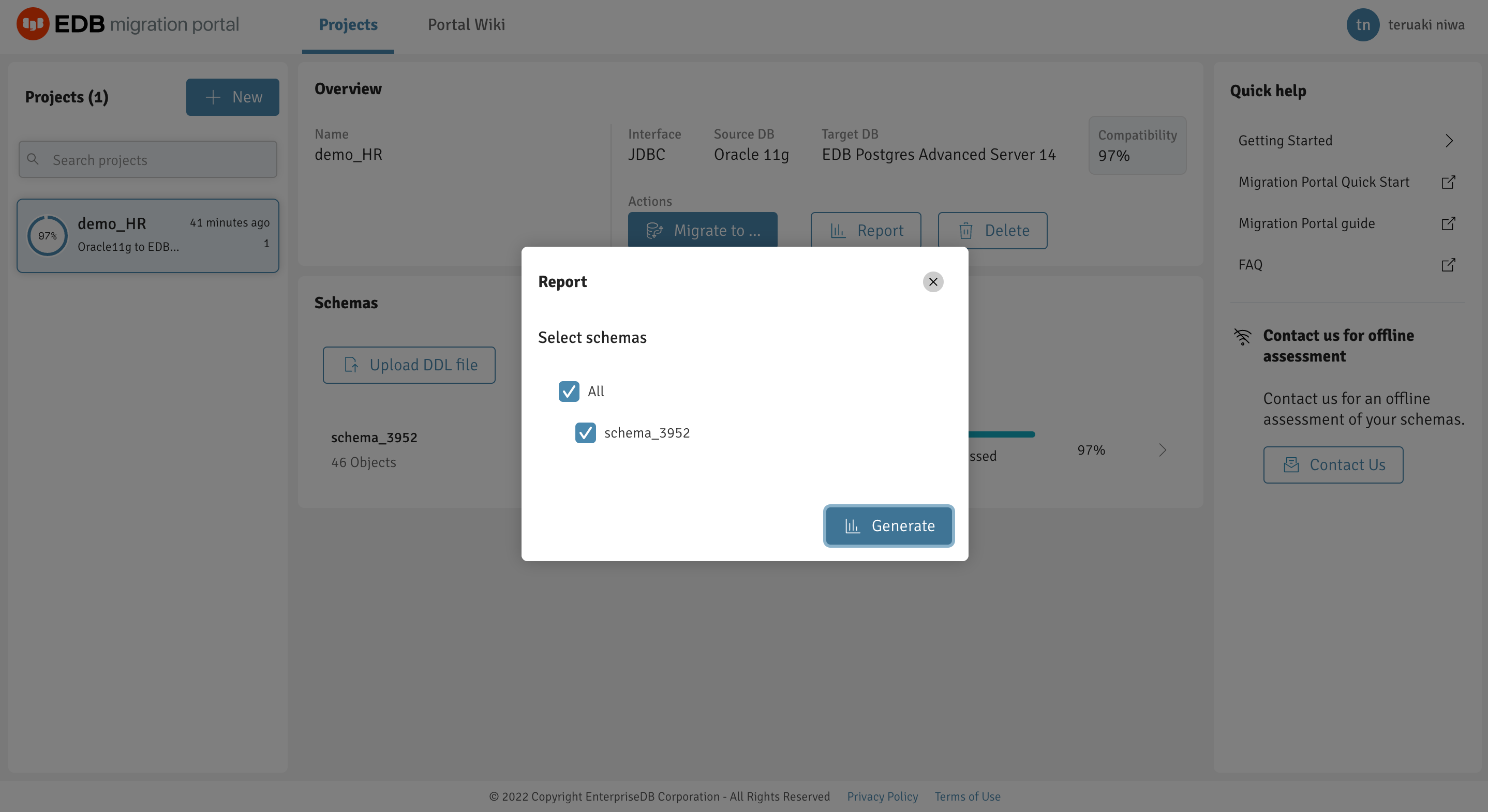
Task: Click the 97% circular progress icon on demo_HR
Action: [x=48, y=236]
